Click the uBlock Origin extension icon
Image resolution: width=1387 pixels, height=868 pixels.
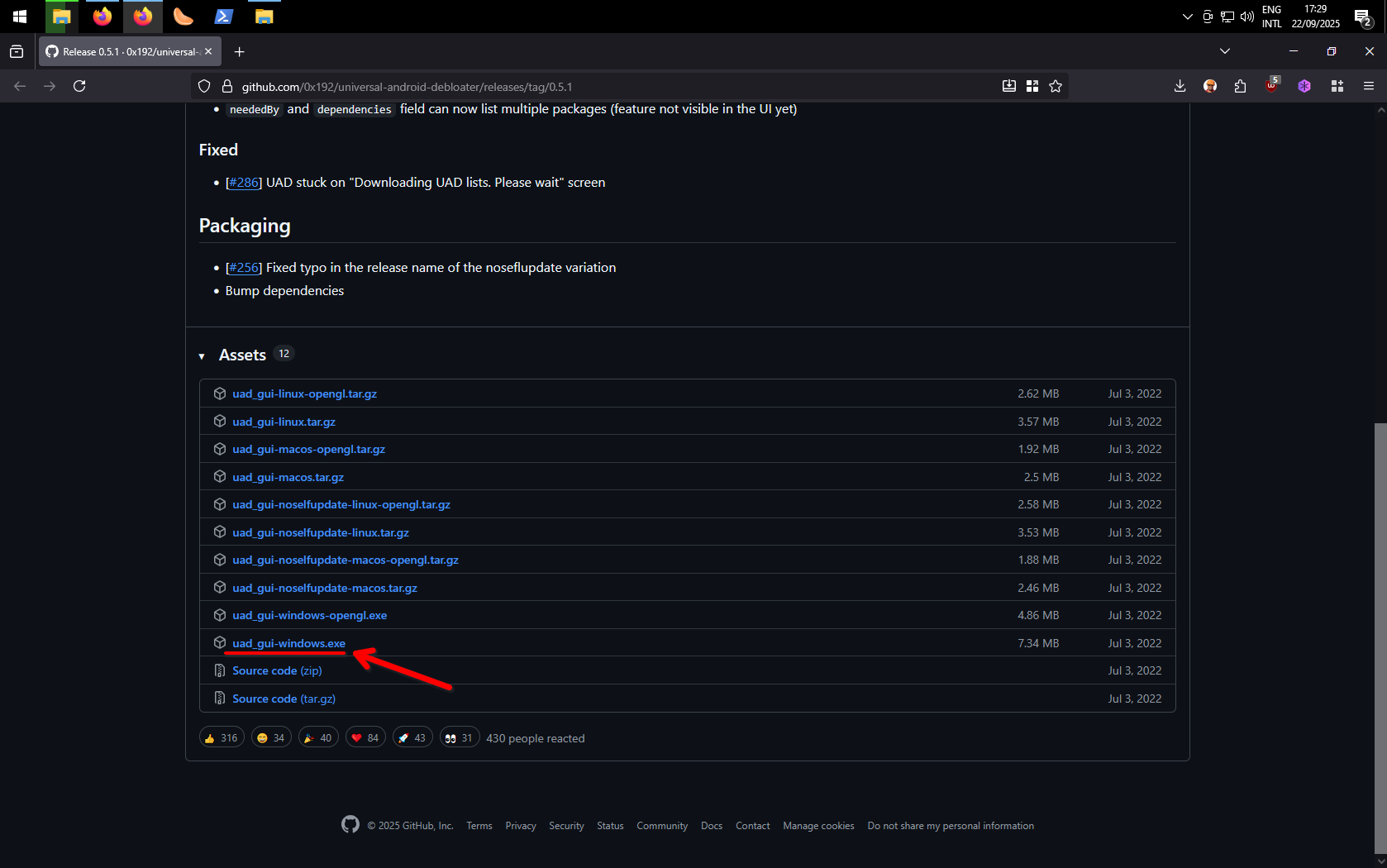click(1272, 86)
